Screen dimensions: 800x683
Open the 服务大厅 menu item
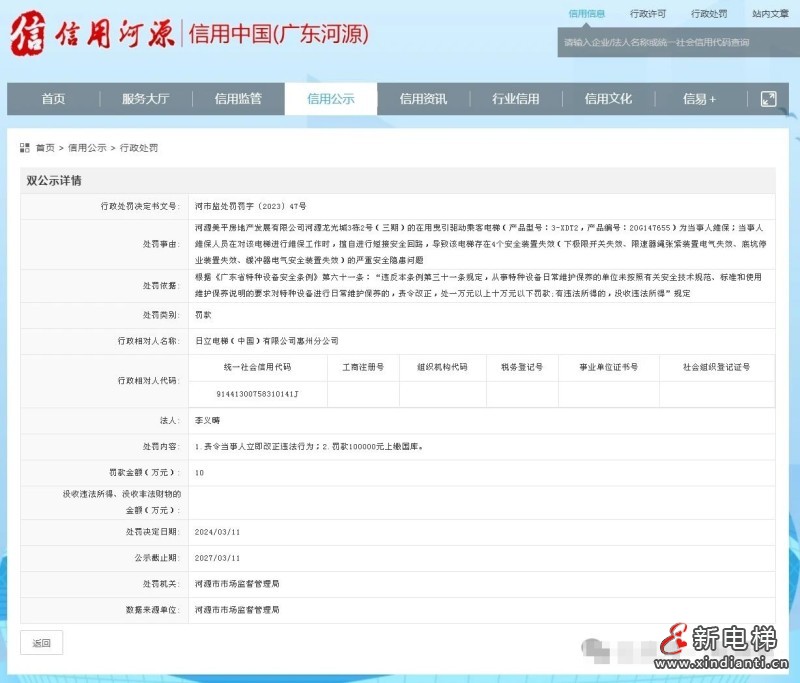[145, 98]
